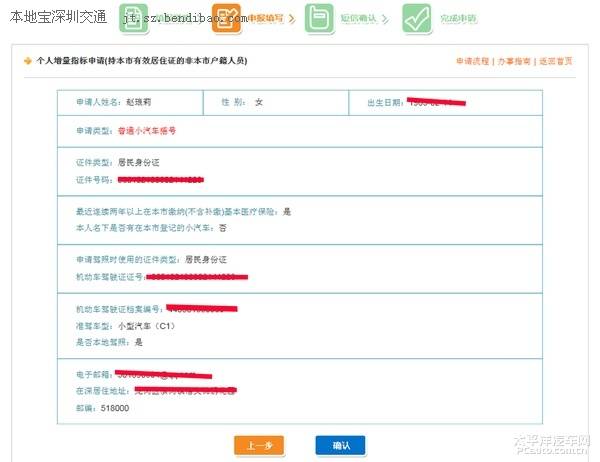Click the green 短信确认 step icon
Viewport: 600px width, 462px height.
click(x=319, y=18)
